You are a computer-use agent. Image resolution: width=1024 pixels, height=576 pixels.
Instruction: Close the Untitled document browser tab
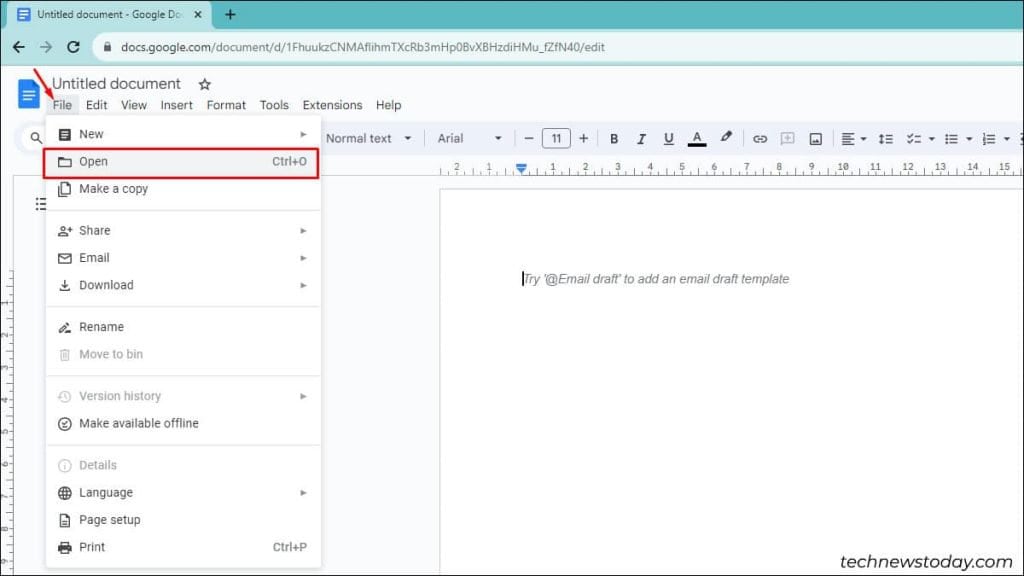pyautogui.click(x=197, y=14)
